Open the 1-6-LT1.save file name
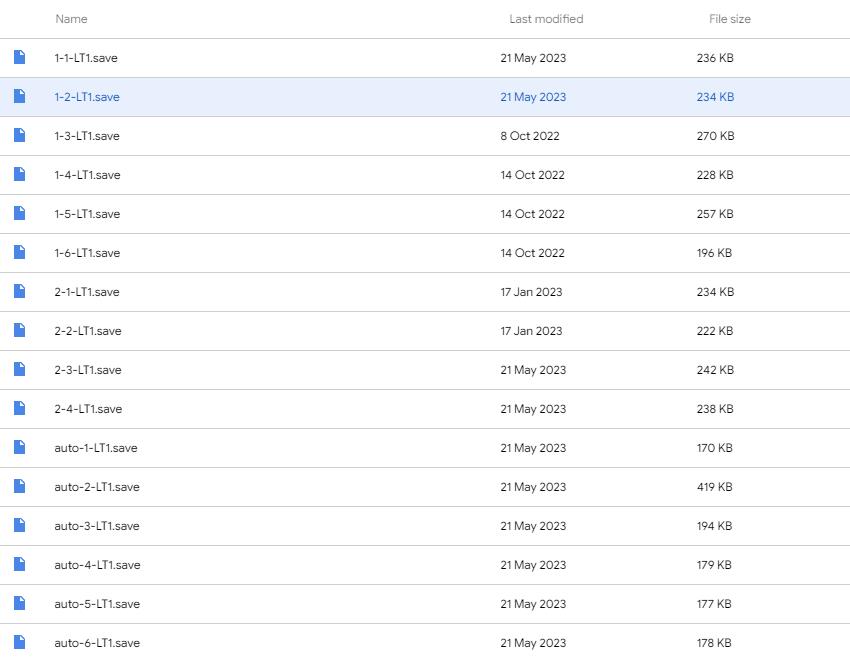The width and height of the screenshot is (850, 659). [87, 253]
